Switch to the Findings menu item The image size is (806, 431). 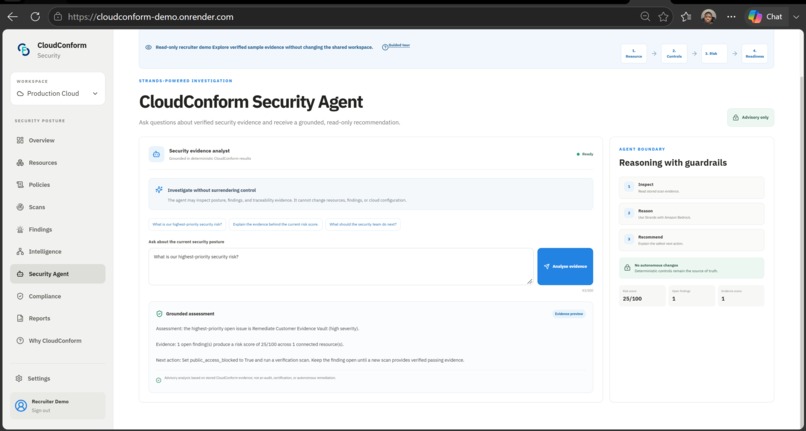(x=58, y=229)
